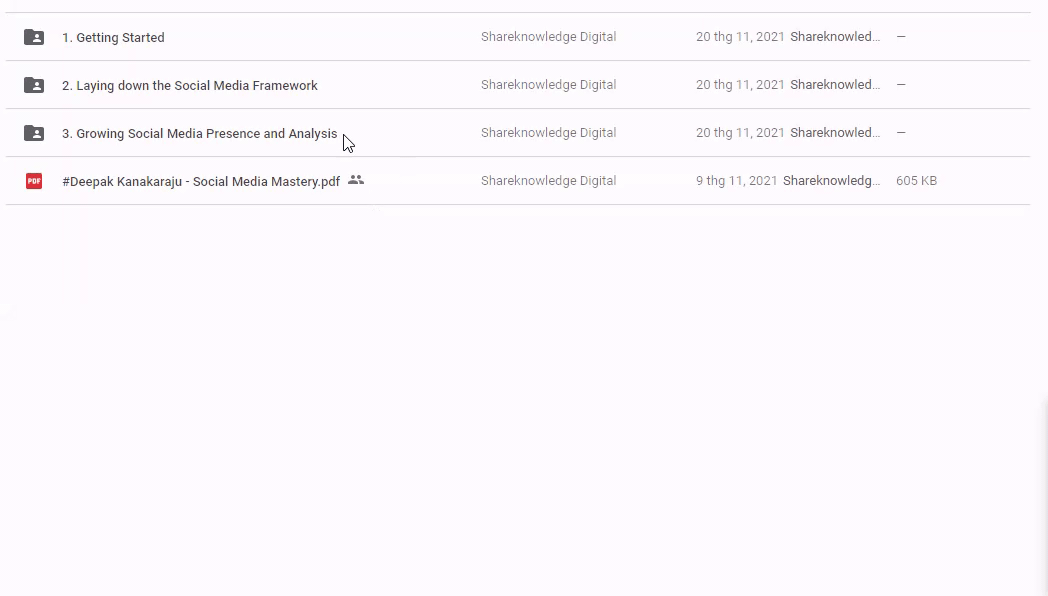Click the truncated Shareknowledg… modifier name in the PDF row
This screenshot has width=1048, height=596.
pos(832,181)
